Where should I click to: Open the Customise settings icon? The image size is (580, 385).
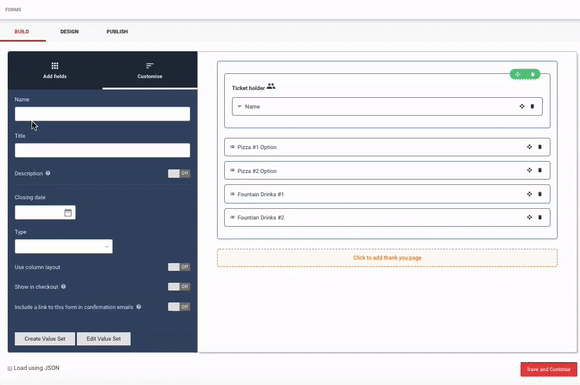(x=149, y=66)
